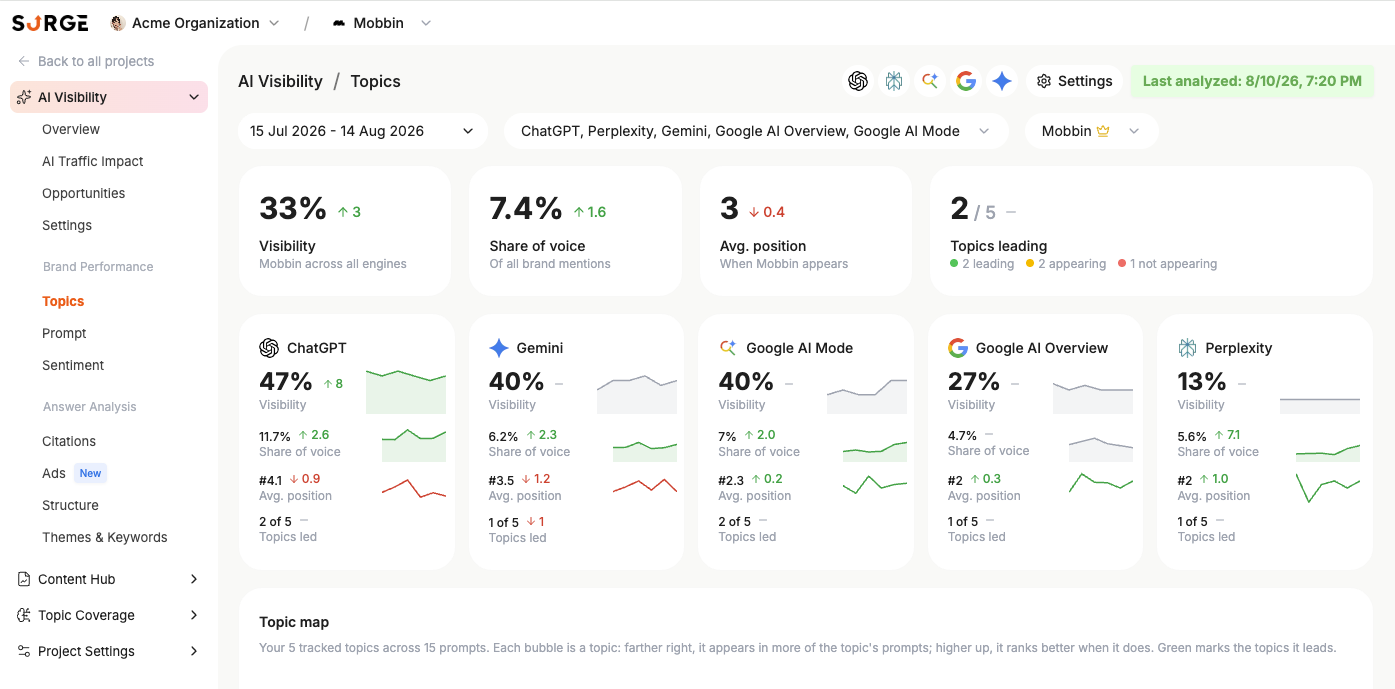The height and width of the screenshot is (689, 1395).
Task: Click the ChatGPT engine icon in header
Action: coord(857,81)
